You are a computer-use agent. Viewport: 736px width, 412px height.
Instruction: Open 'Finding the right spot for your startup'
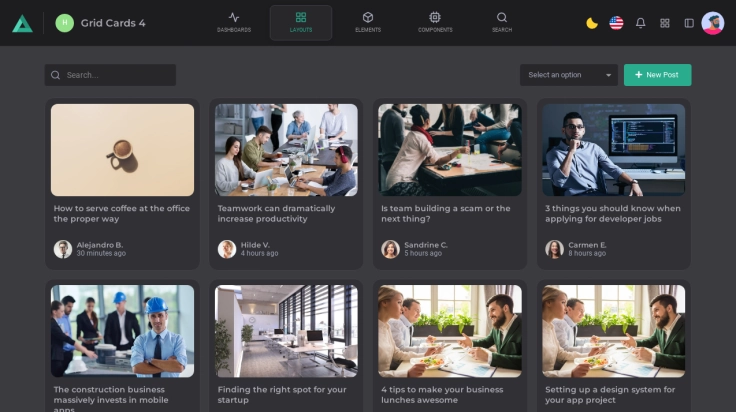coord(282,394)
